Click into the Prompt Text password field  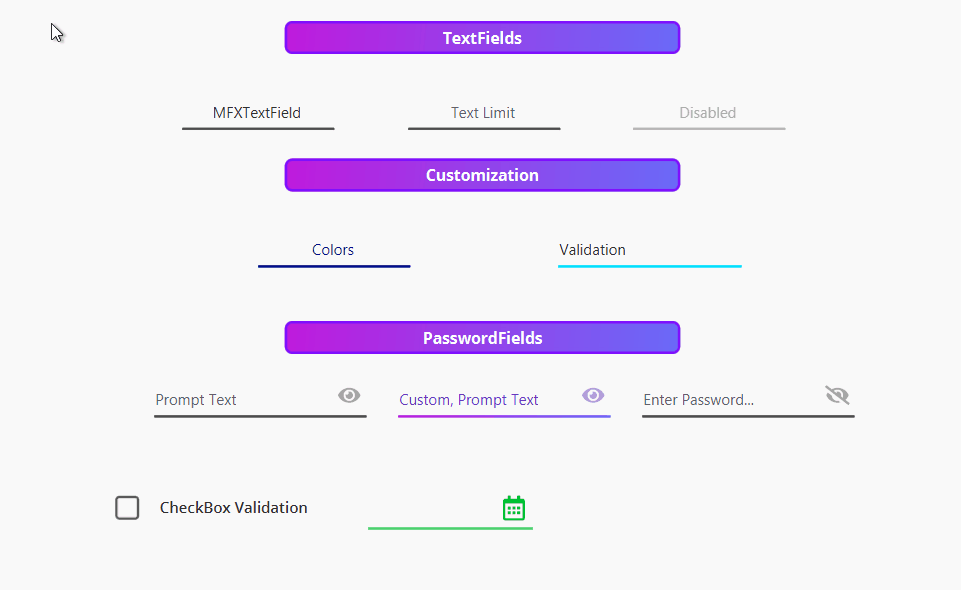coord(240,400)
